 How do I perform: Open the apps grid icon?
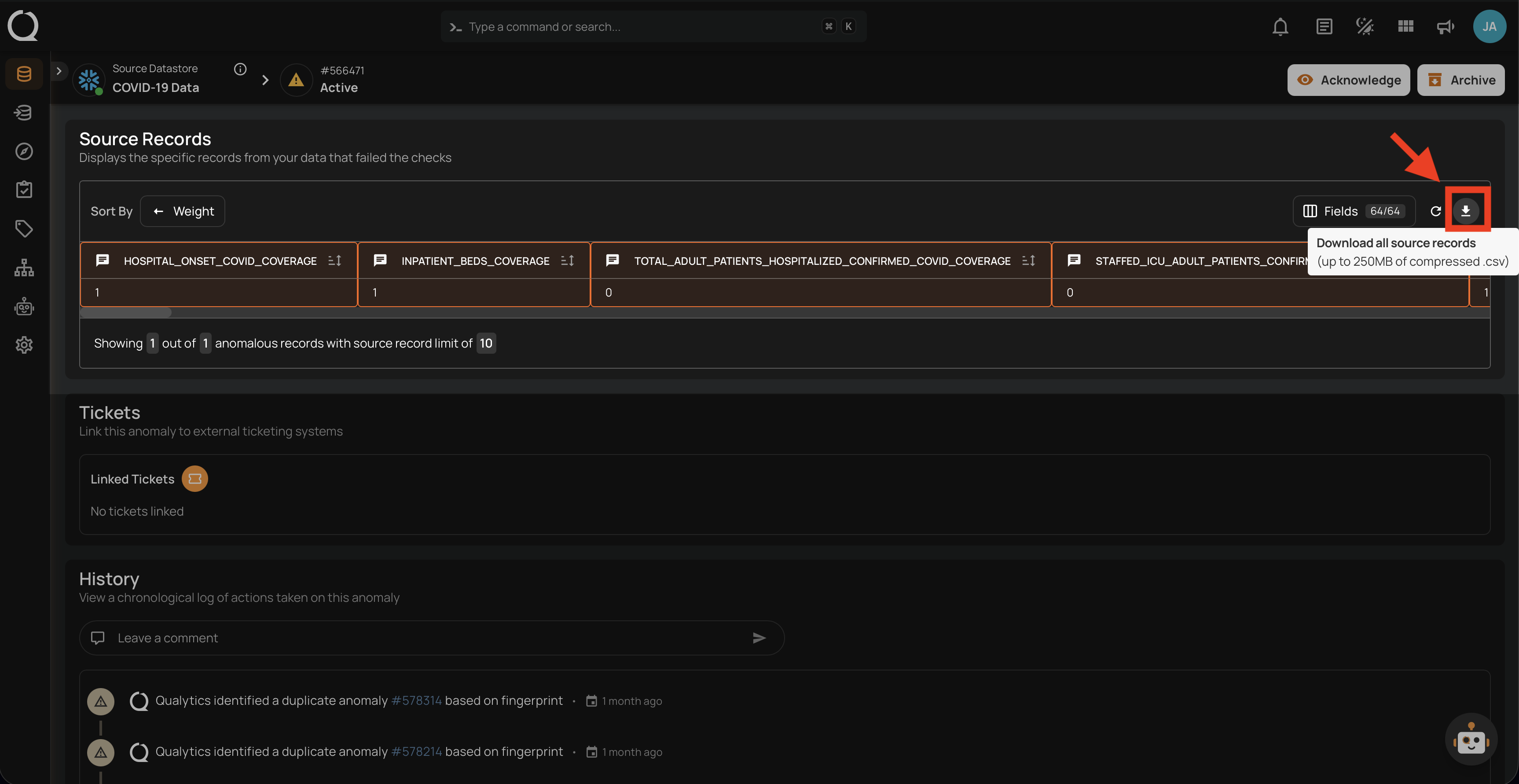point(1406,26)
